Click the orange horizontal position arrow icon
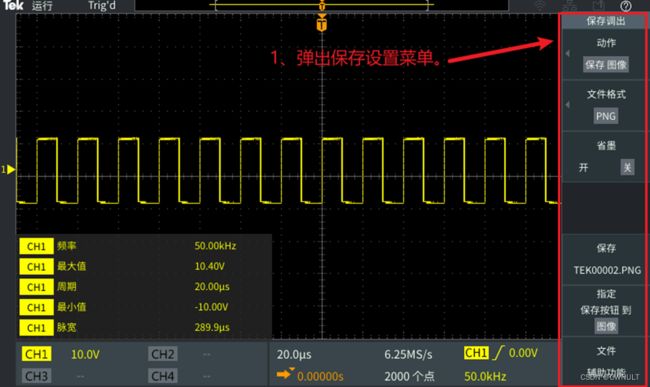The image size is (650, 387). (x=285, y=374)
